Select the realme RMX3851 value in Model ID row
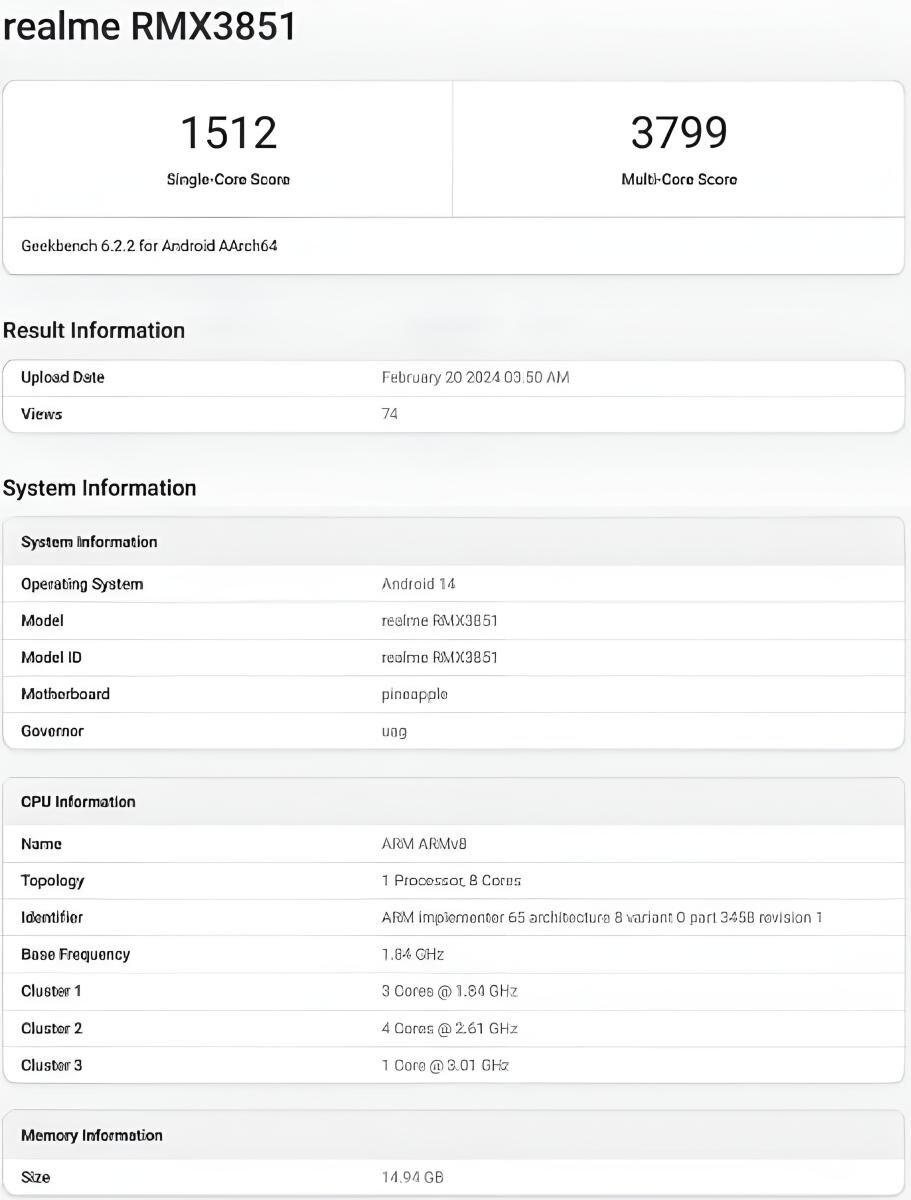 click(x=440, y=657)
